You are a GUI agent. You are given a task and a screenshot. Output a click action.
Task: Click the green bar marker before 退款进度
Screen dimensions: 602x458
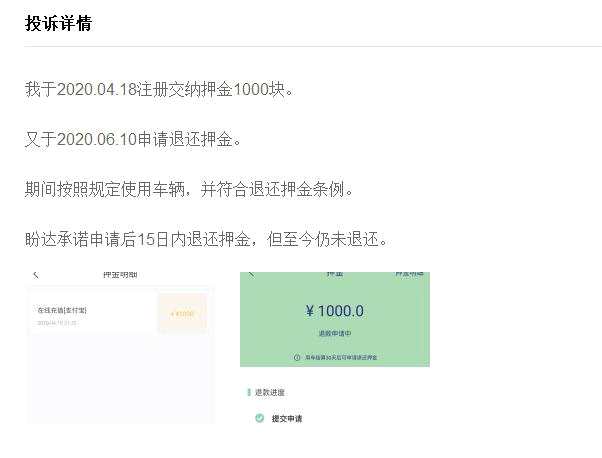tap(249, 392)
